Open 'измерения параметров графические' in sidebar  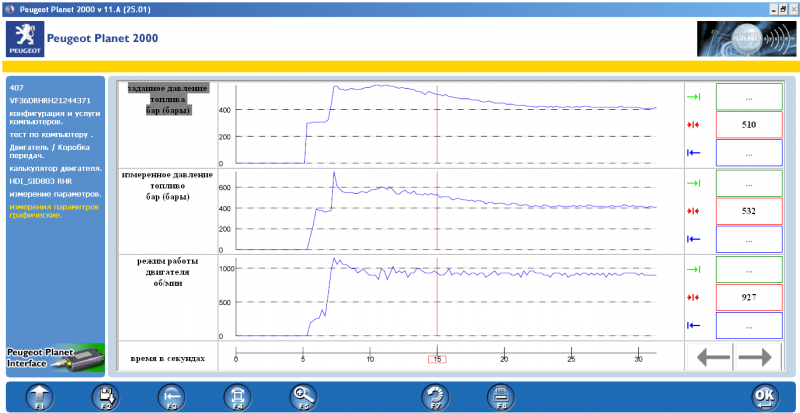(54, 211)
